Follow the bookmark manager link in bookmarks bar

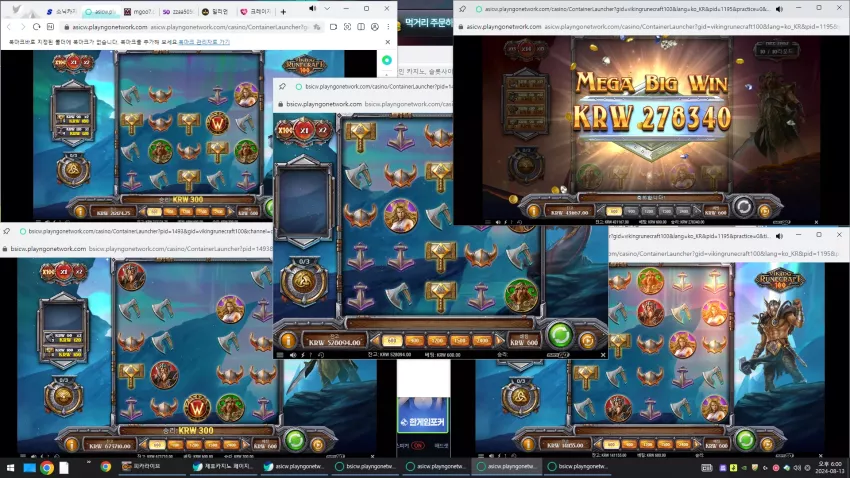[x=204, y=42]
